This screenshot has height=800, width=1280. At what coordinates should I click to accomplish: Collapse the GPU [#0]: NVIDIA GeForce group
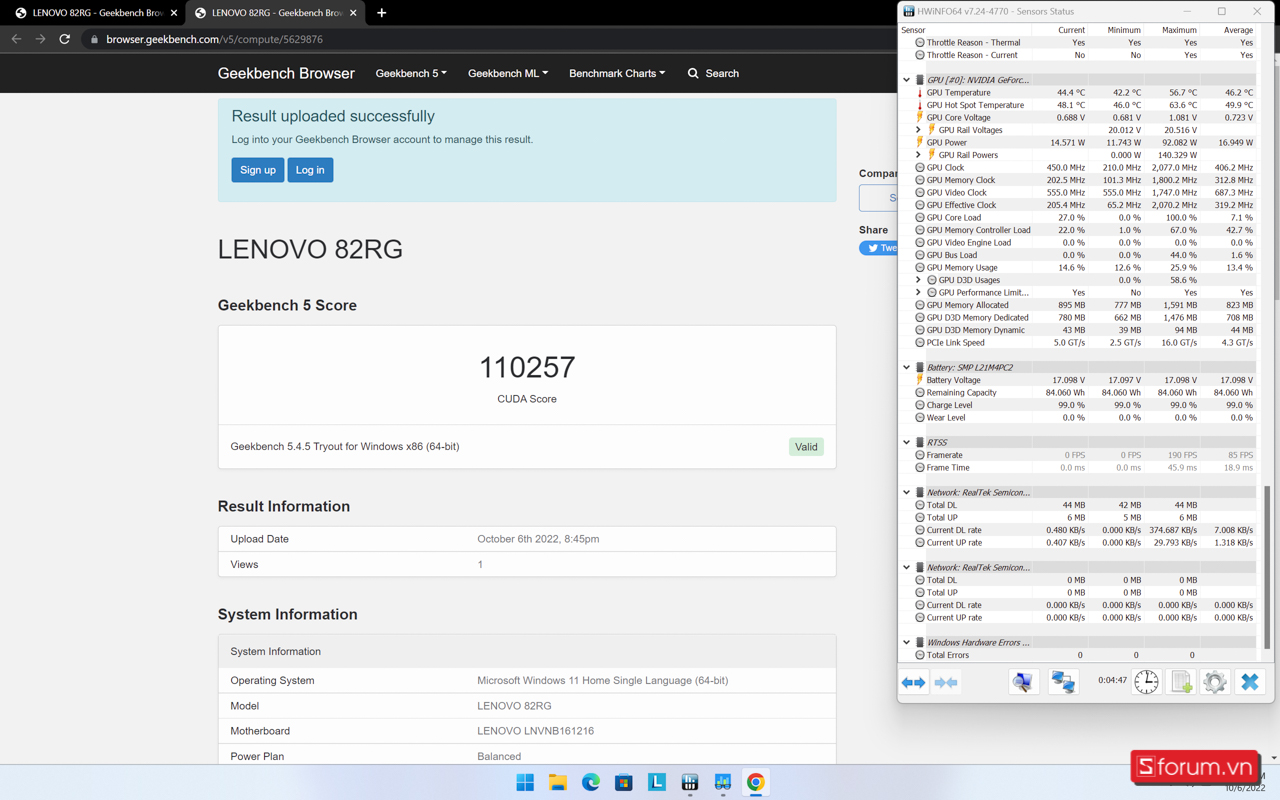click(x=907, y=80)
